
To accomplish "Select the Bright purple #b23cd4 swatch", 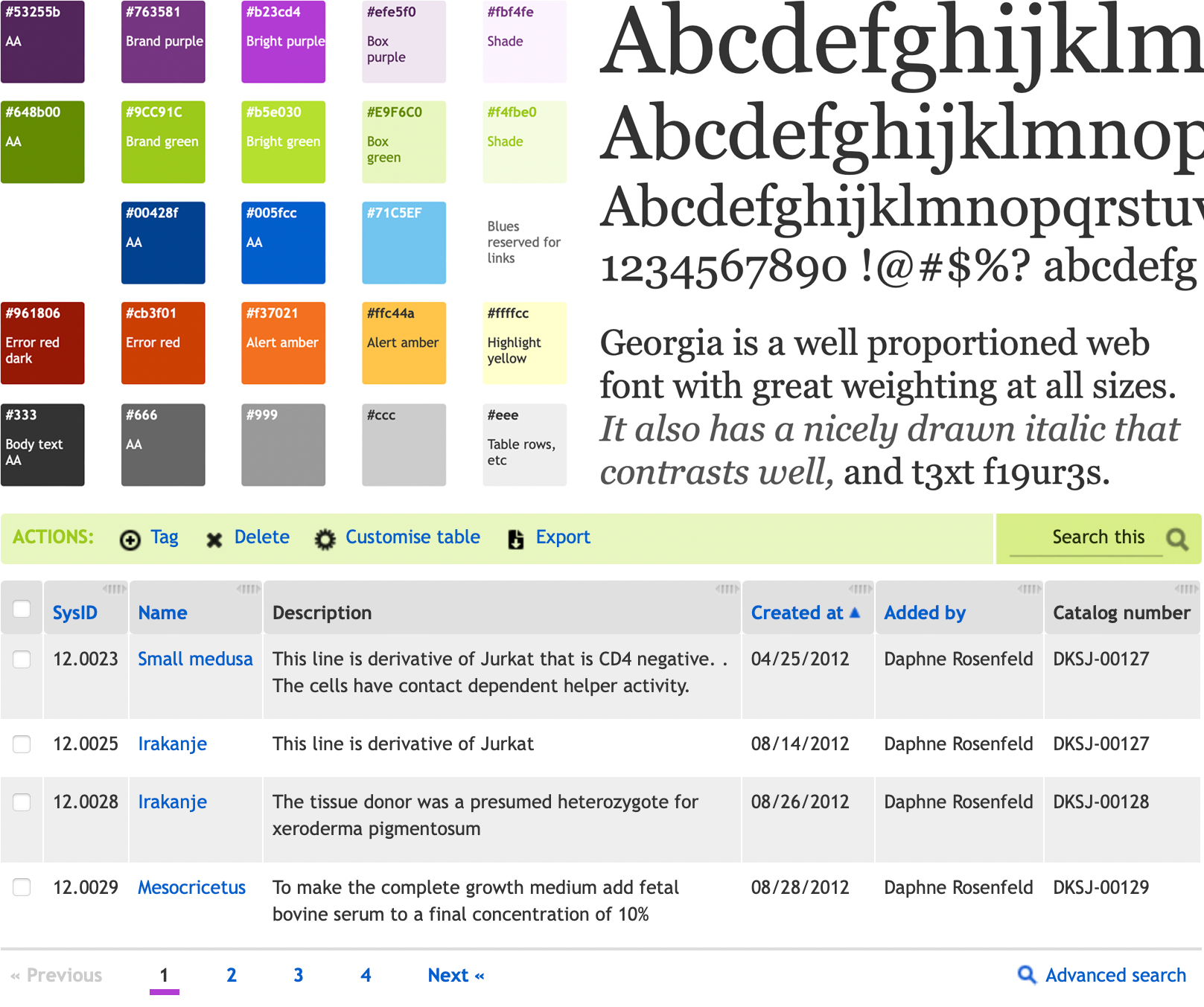I will 283,42.
